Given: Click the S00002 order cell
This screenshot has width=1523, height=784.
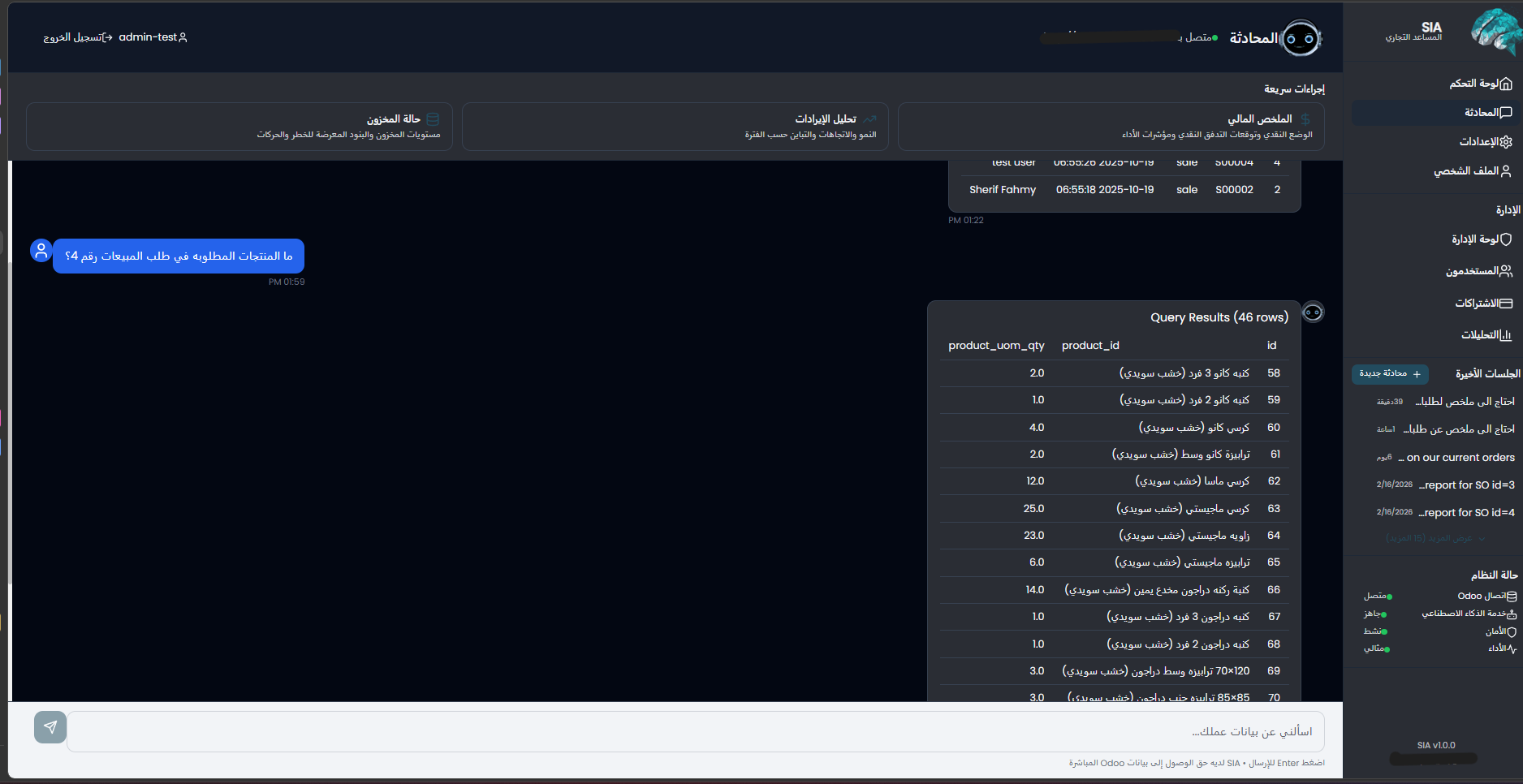Looking at the screenshot, I should (x=1234, y=190).
